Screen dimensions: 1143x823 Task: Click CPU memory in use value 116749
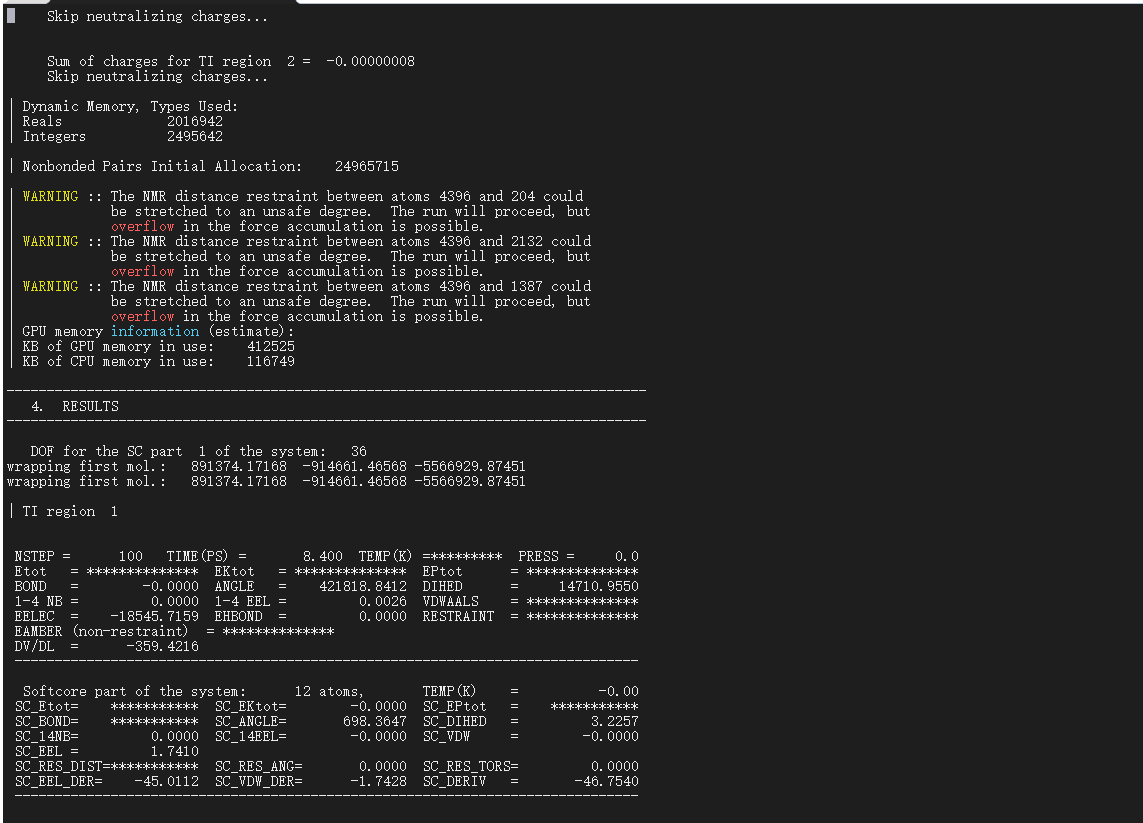click(x=271, y=361)
